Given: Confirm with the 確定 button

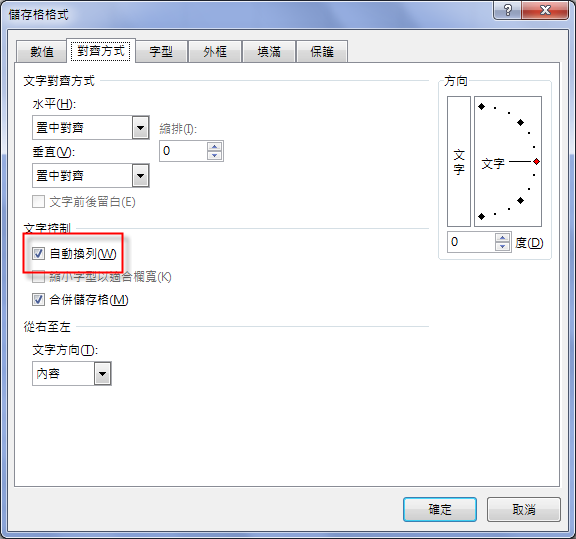Looking at the screenshot, I should pyautogui.click(x=440, y=510).
